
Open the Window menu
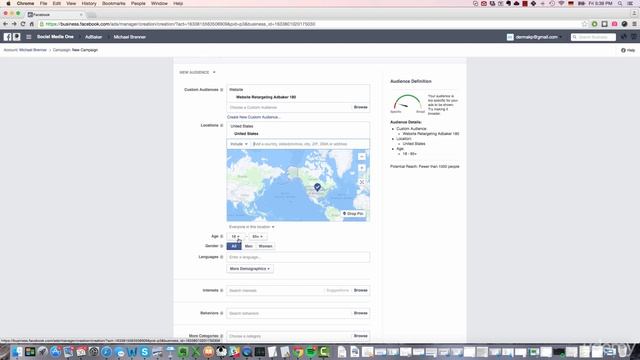pos(159,3)
